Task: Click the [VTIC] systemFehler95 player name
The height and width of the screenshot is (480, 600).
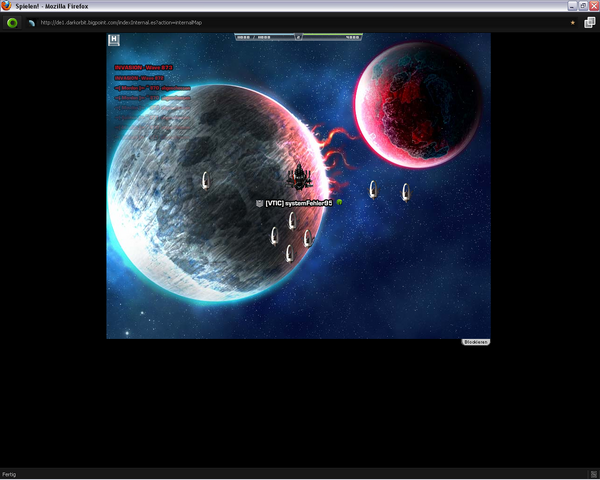Action: click(299, 203)
